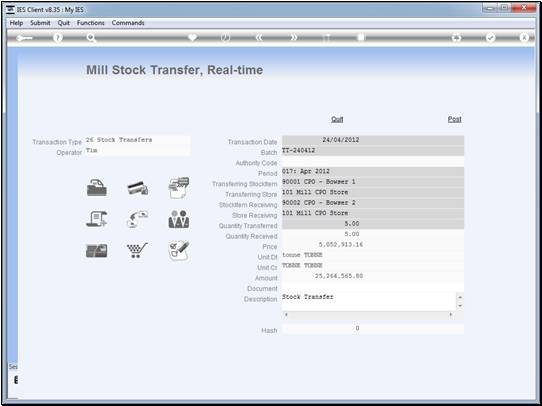Open the Submit menu
This screenshot has height=406, width=542.
pos(40,23)
